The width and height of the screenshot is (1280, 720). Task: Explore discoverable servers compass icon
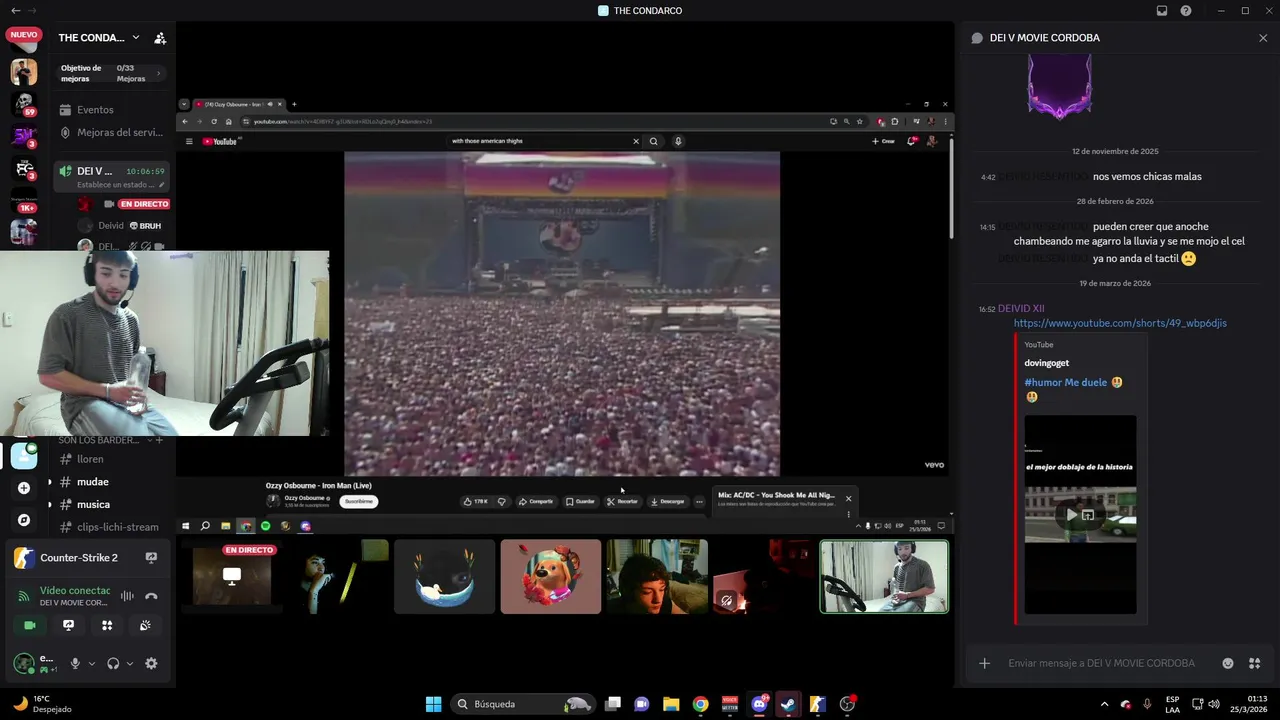click(x=24, y=520)
